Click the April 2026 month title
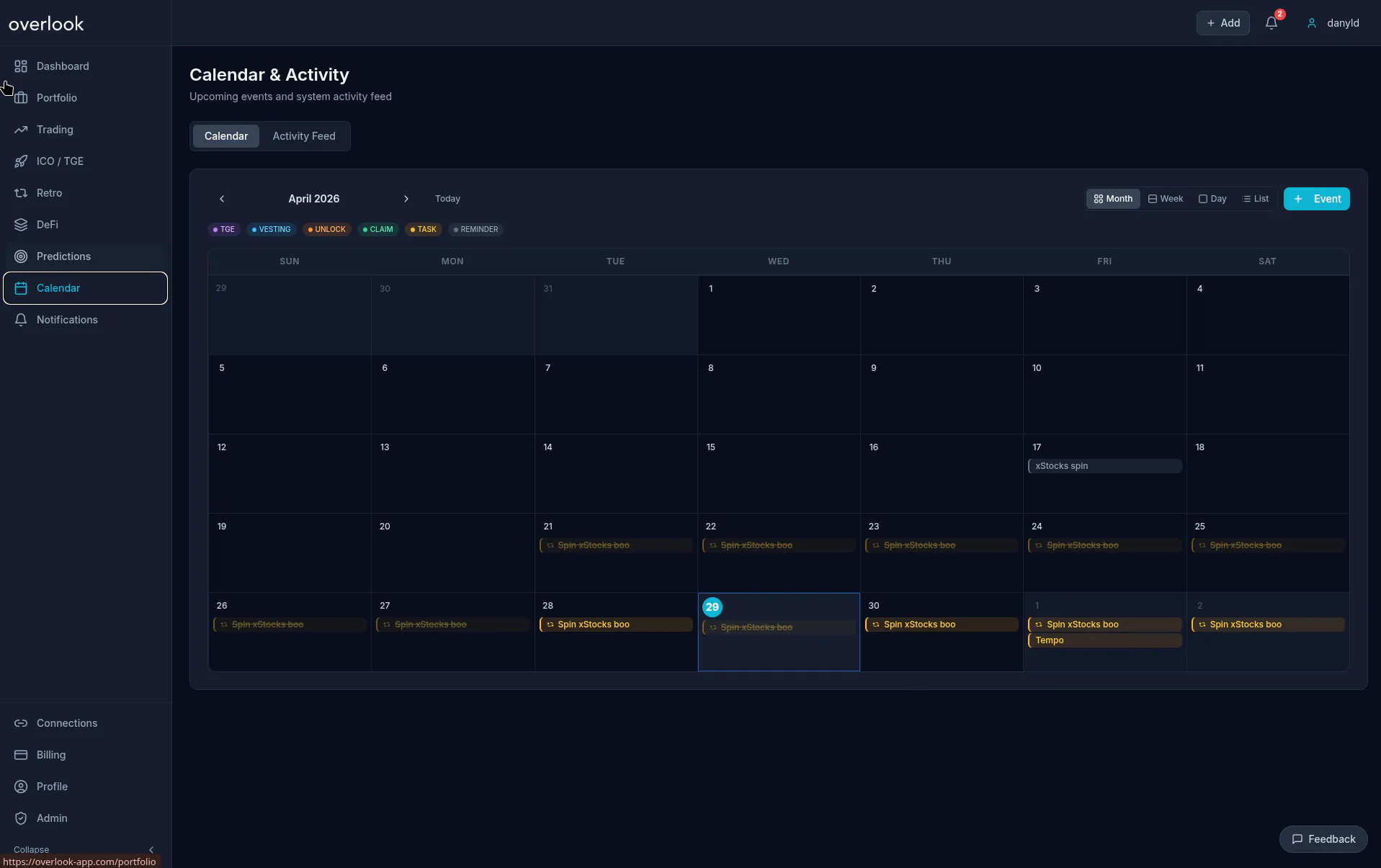The height and width of the screenshot is (868, 1381). tap(314, 199)
